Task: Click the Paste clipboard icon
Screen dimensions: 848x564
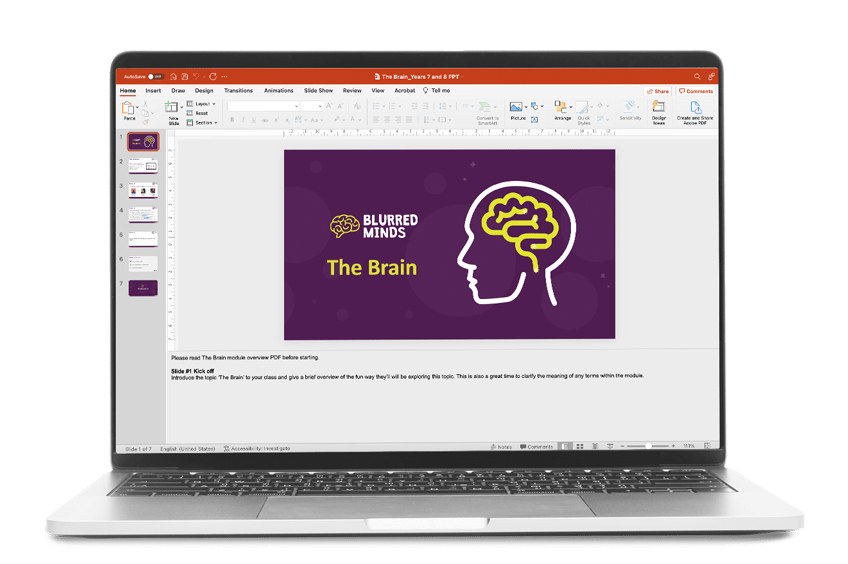Action: tap(128, 108)
